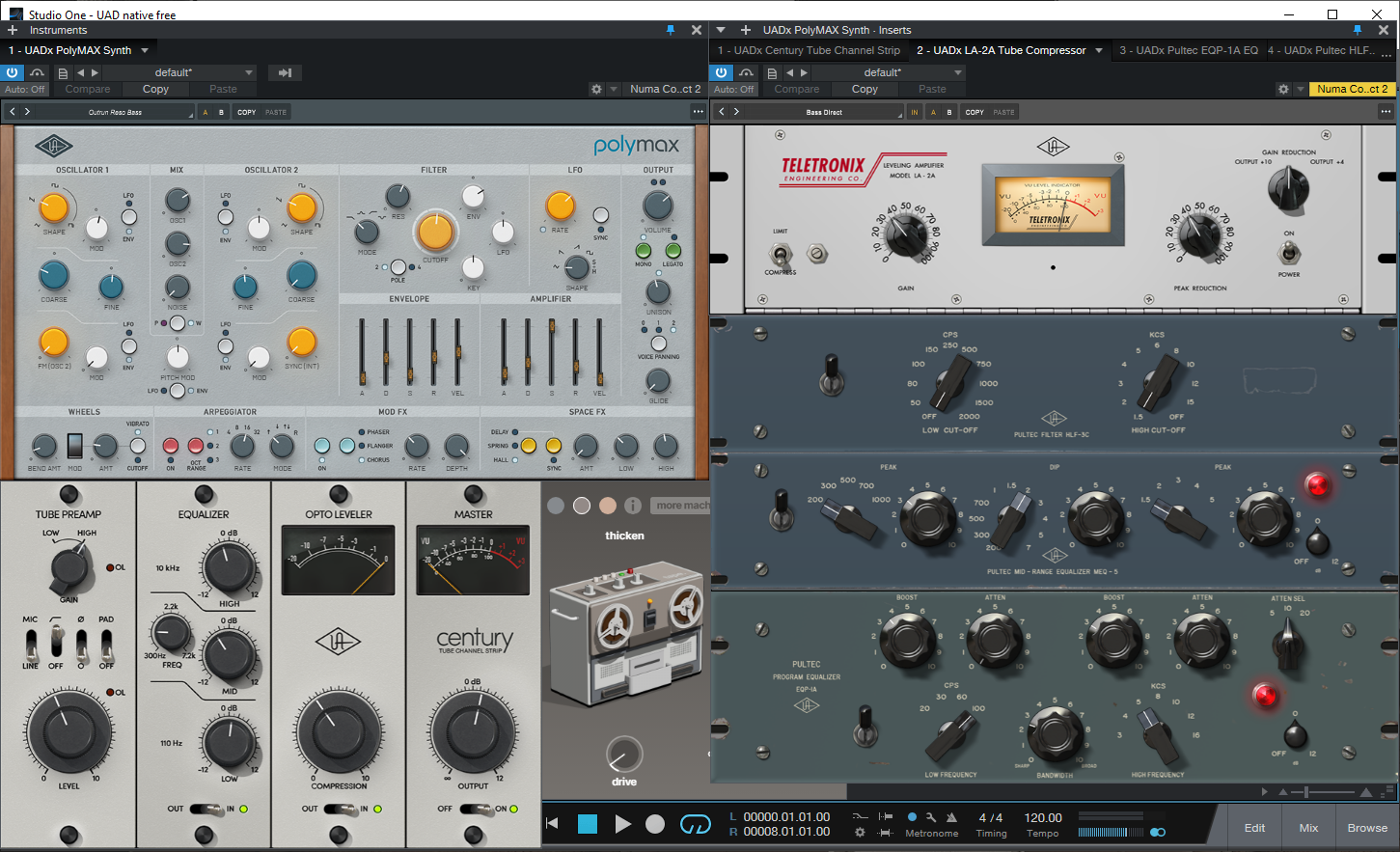Pin the Instruments panel window
Image resolution: width=1400 pixels, height=852 pixels.
671,30
